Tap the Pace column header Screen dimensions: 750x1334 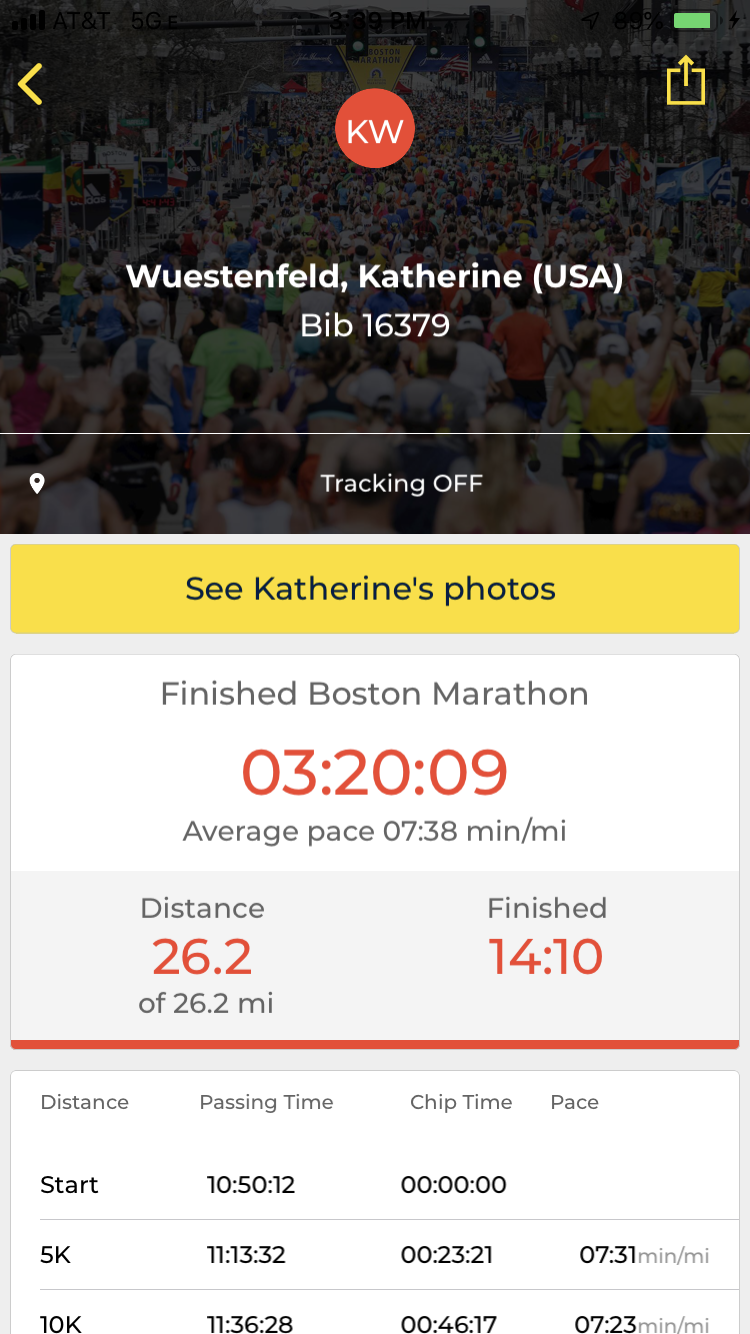click(x=574, y=1102)
